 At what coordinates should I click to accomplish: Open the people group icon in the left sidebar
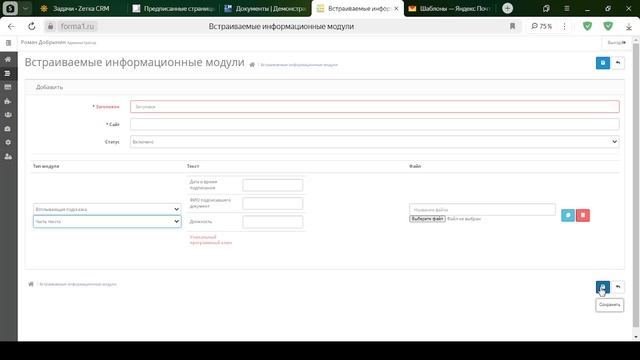[8, 115]
